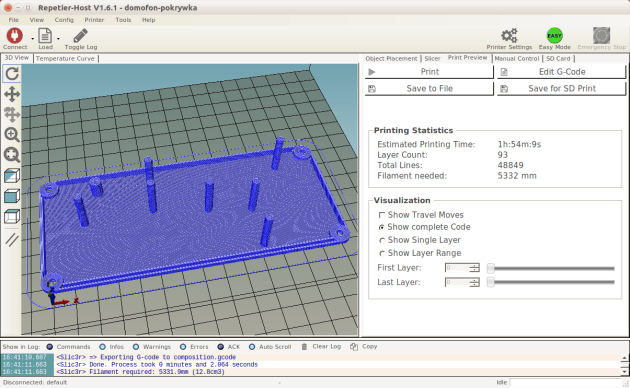Click the Edit G-Code button label
Viewport: 630px width, 388px height.
[562, 72]
